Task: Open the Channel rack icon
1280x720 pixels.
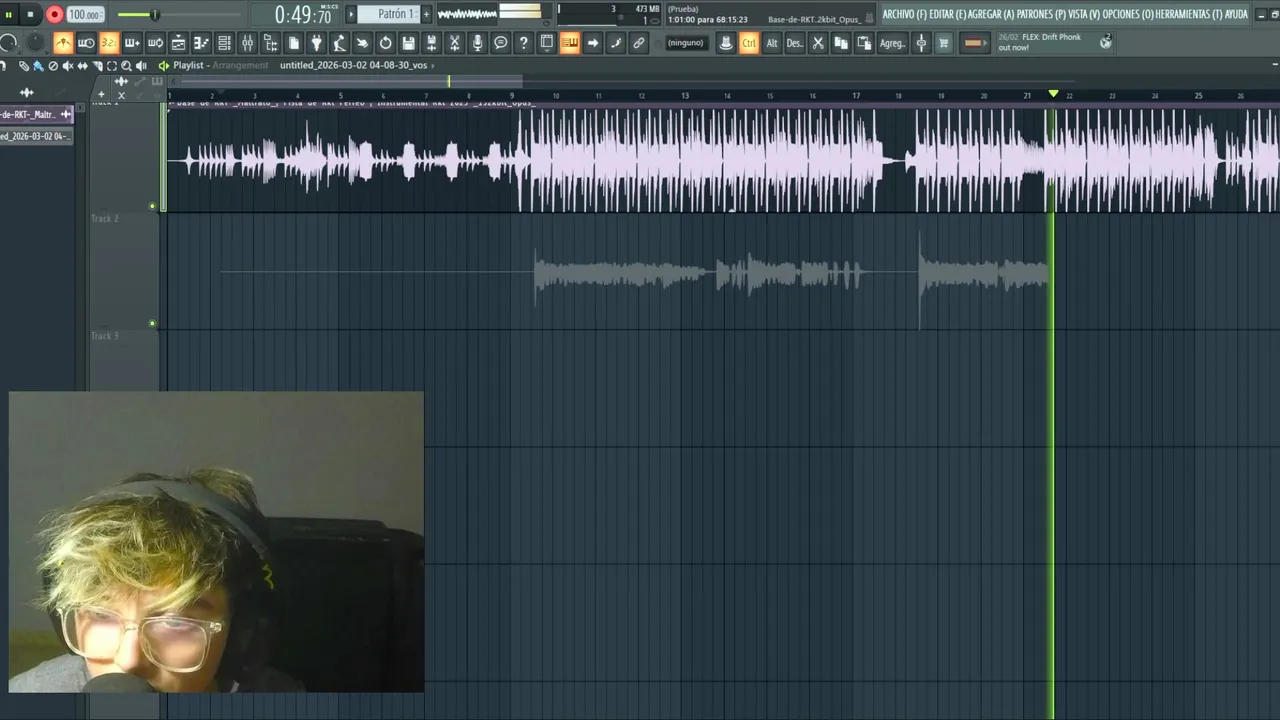Action: (x=224, y=43)
